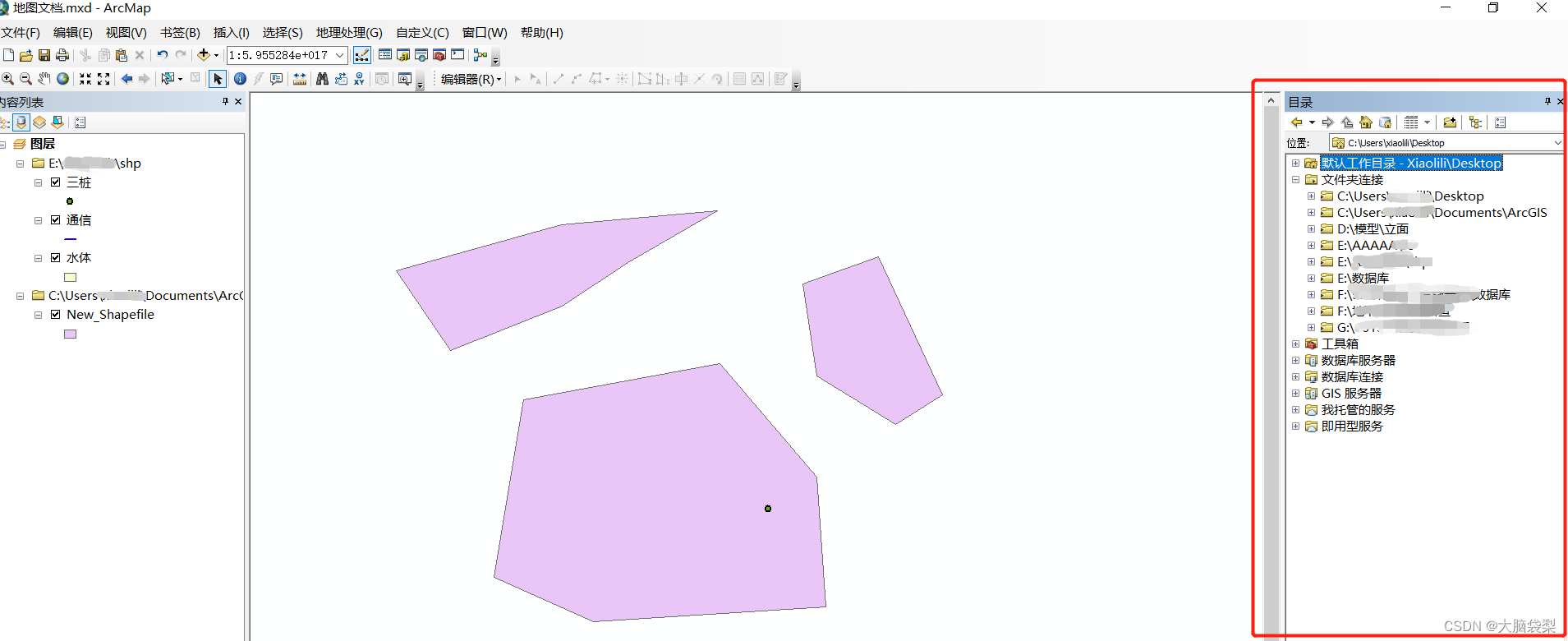Image resolution: width=1568 pixels, height=641 pixels.
Task: Open a map document with the Open icon
Action: pos(26,55)
